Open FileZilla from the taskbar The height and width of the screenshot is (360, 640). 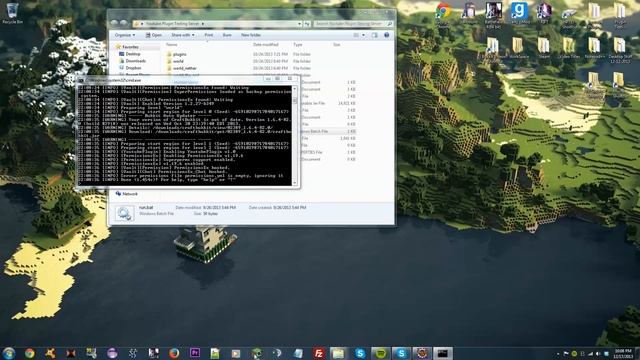point(319,353)
